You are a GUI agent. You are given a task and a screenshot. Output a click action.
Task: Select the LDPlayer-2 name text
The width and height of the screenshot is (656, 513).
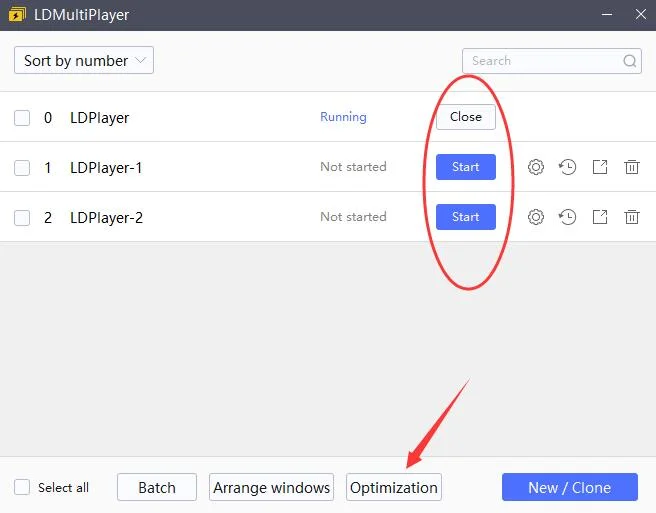[x=106, y=218]
